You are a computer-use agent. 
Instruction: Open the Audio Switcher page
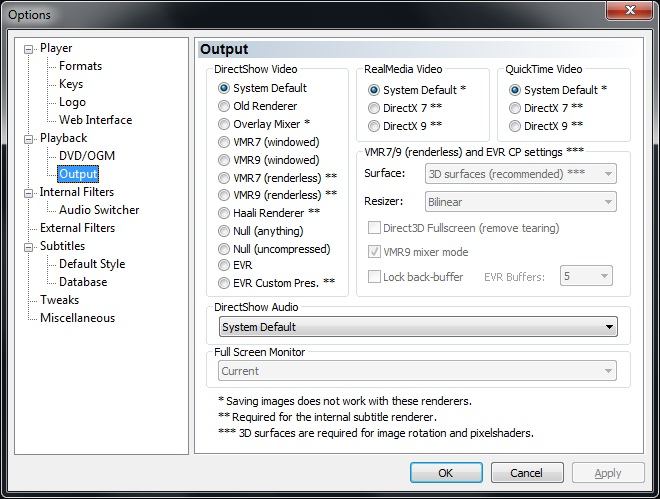click(x=99, y=210)
